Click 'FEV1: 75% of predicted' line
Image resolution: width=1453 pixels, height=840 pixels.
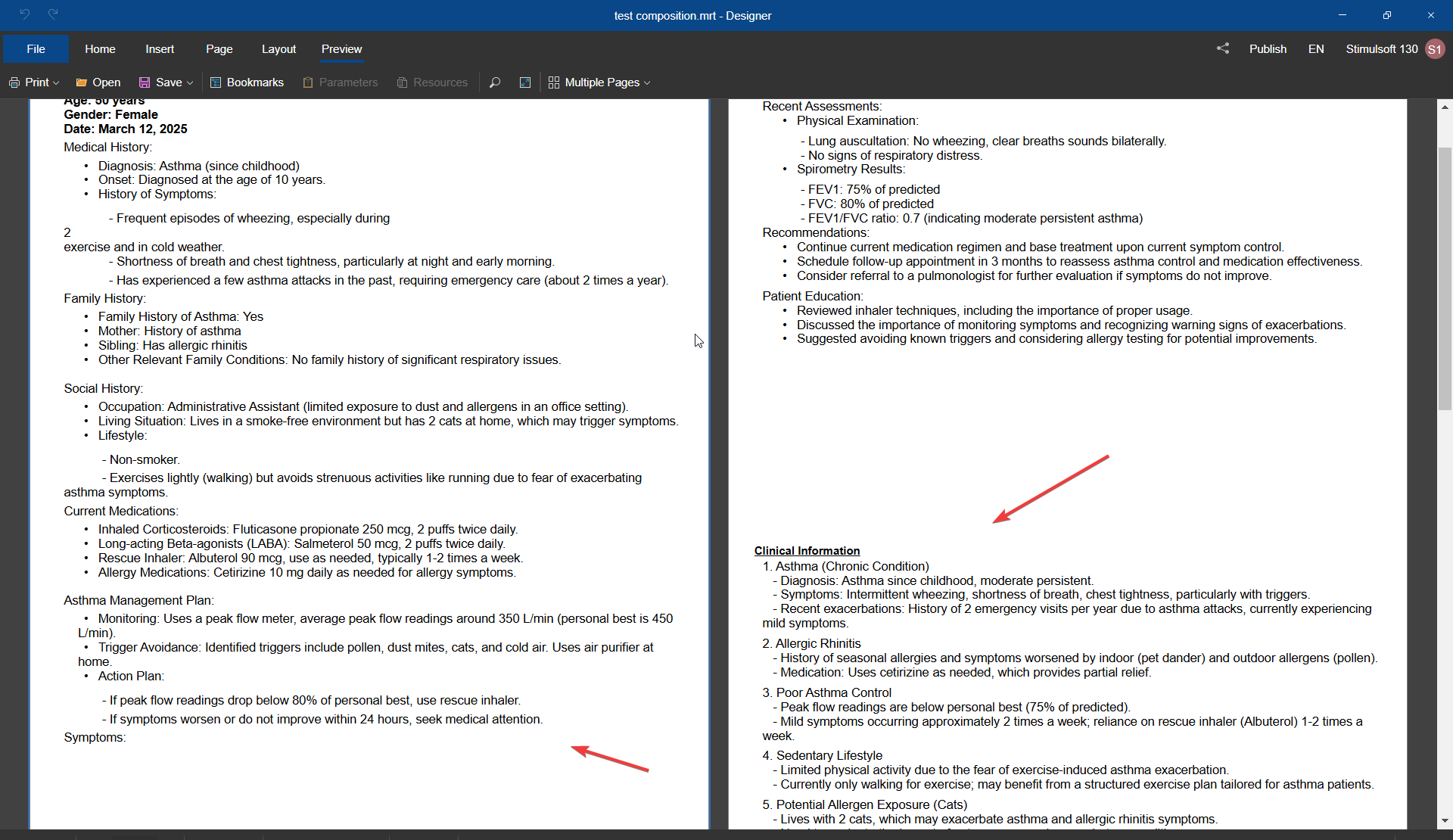coord(870,189)
